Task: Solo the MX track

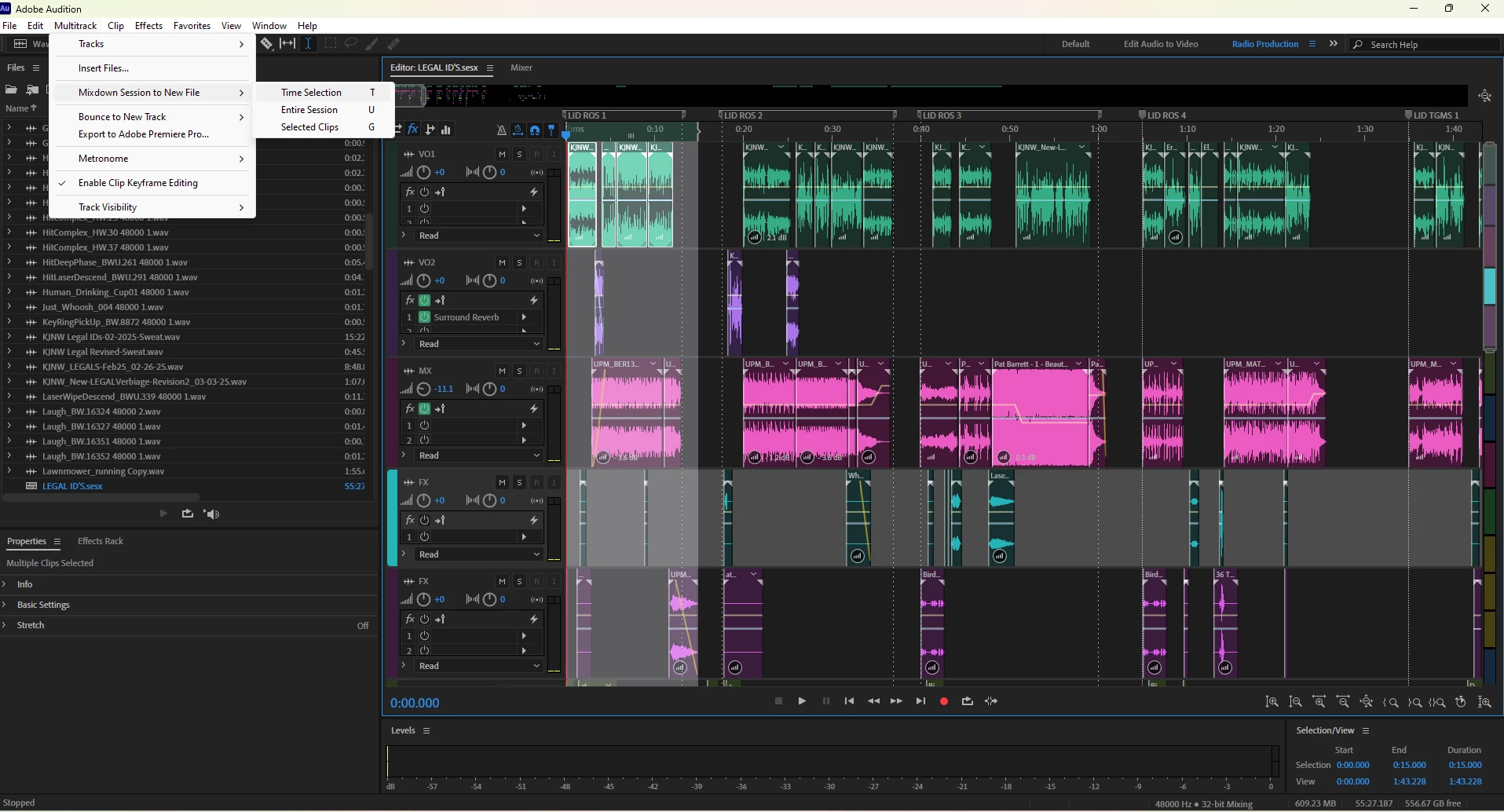Action: [519, 371]
